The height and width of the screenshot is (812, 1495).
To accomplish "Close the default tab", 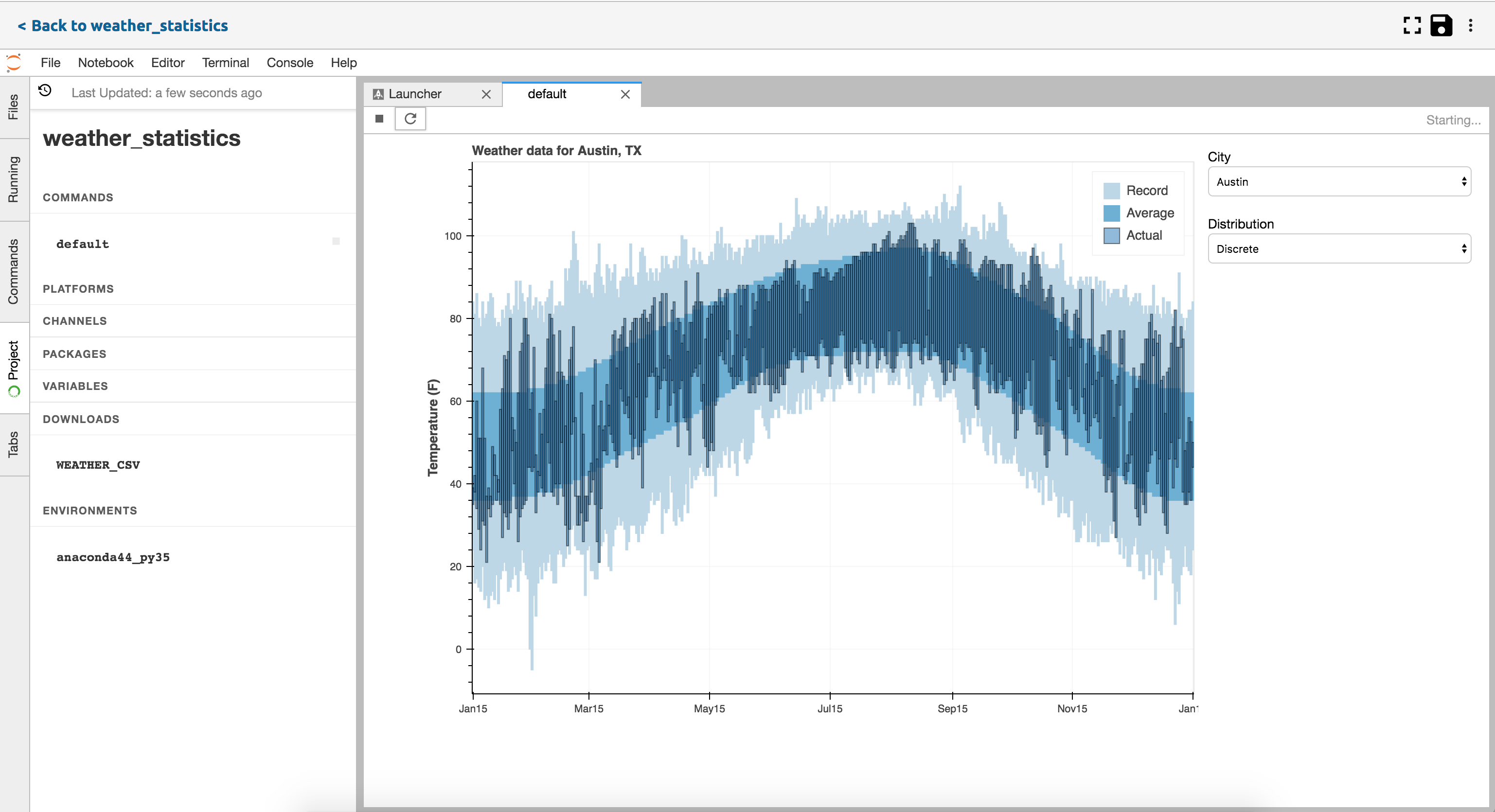I will click(x=625, y=95).
